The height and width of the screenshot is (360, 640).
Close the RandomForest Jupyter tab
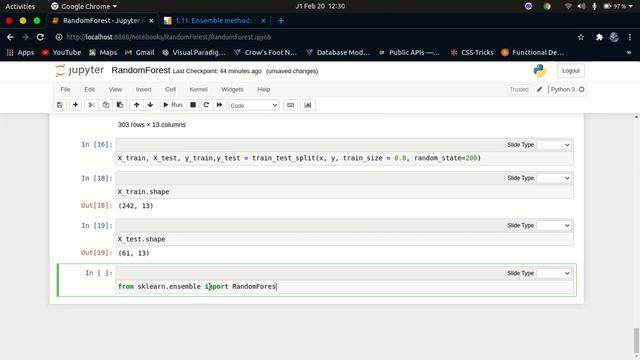pyautogui.click(x=151, y=20)
